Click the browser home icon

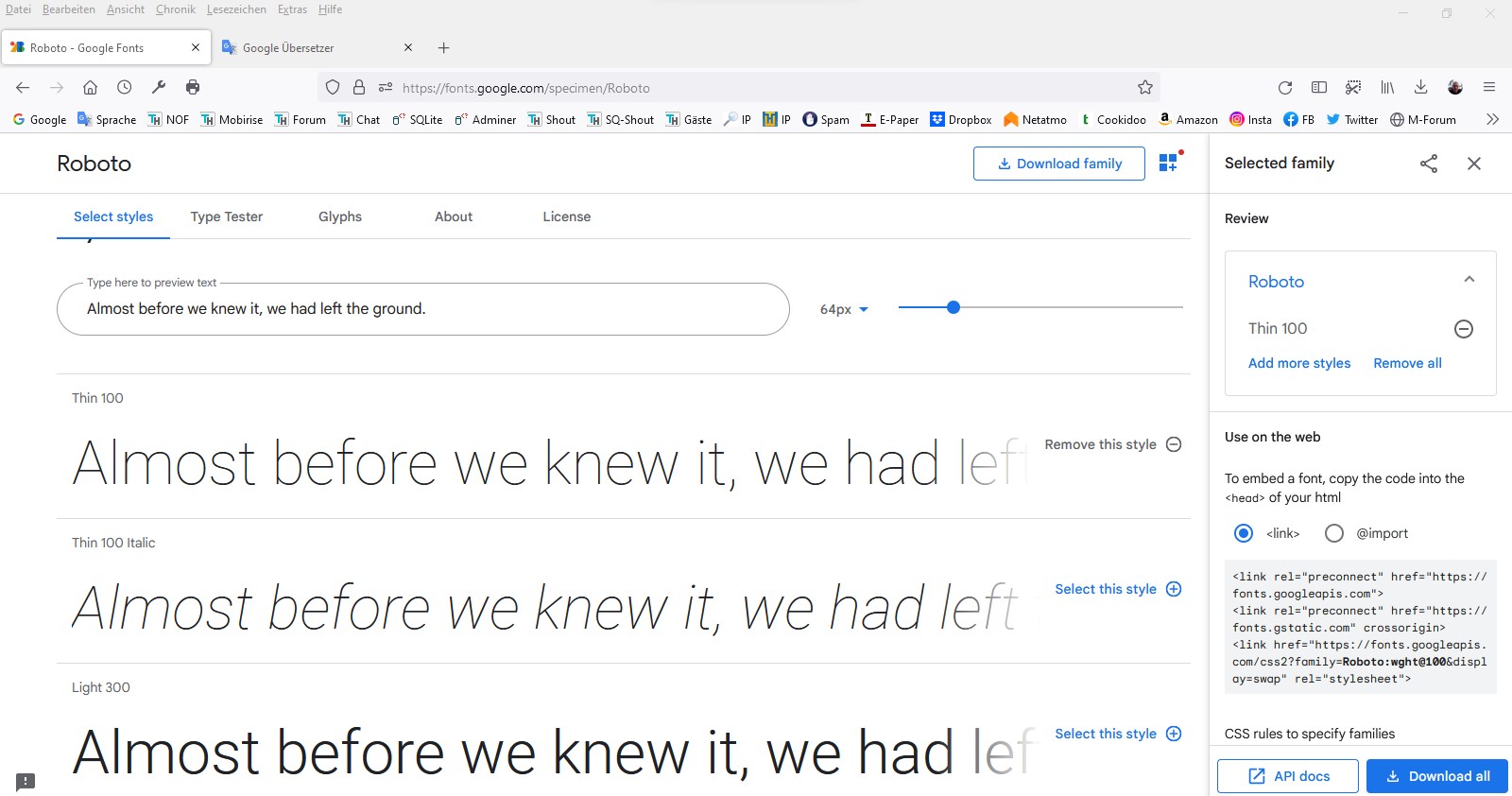[91, 87]
